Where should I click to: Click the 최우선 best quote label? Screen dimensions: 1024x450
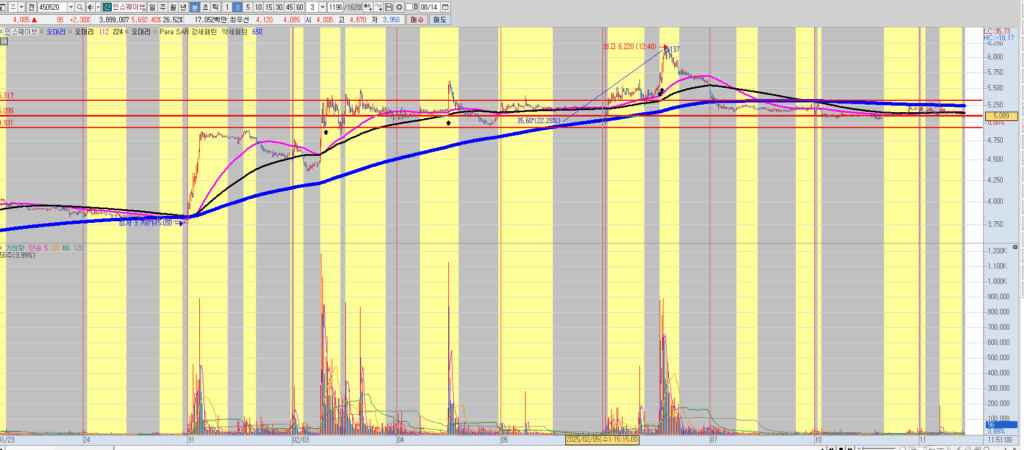[x=240, y=20]
